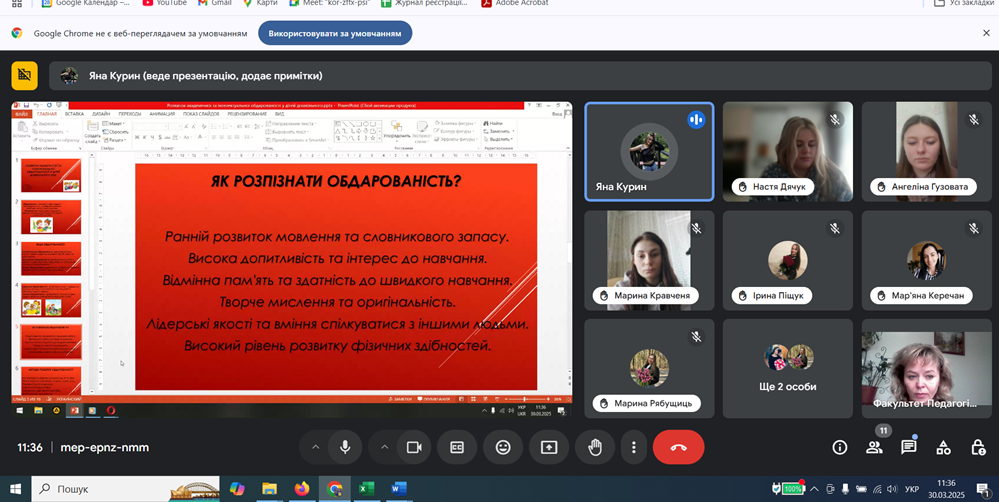Select Ангеліна Гузовата video tile

click(x=926, y=152)
